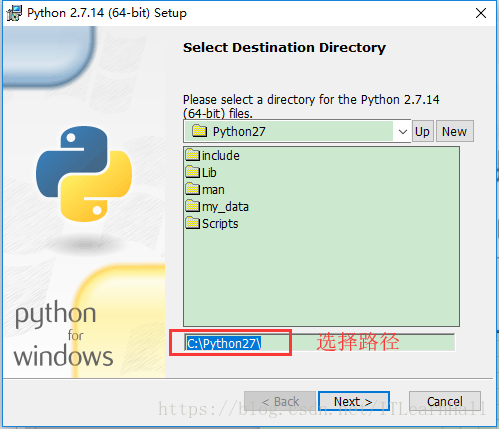Close the Python Setup window
499x429 pixels.
click(481, 13)
